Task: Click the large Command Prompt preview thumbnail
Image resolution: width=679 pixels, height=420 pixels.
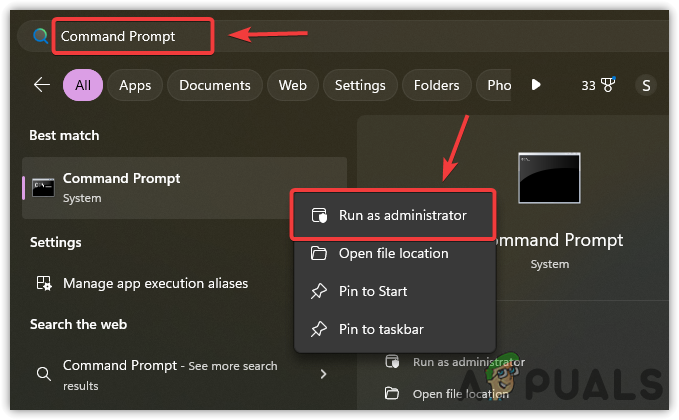Action: pyautogui.click(x=549, y=178)
